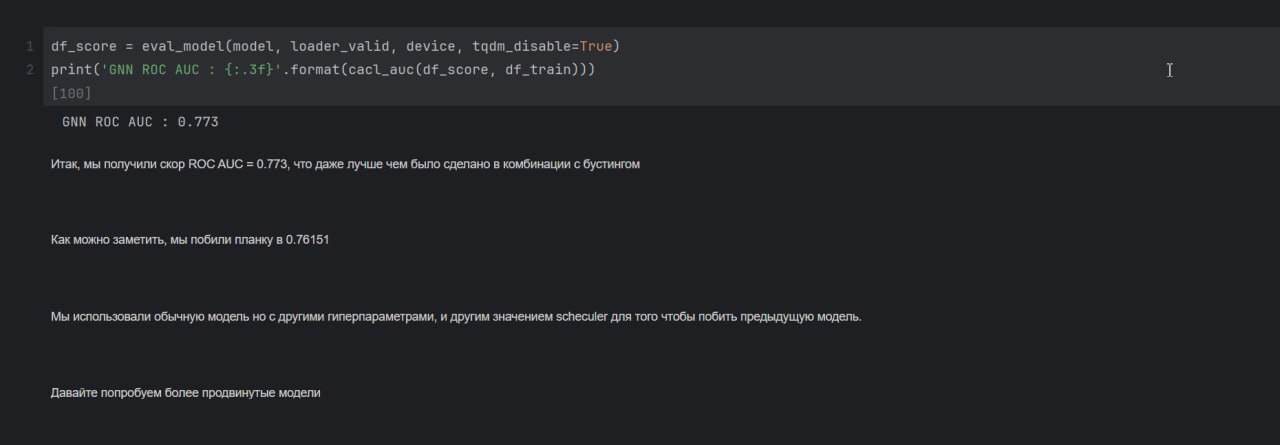
Task: Click line number 1 in the code cell
Action: 30,47
